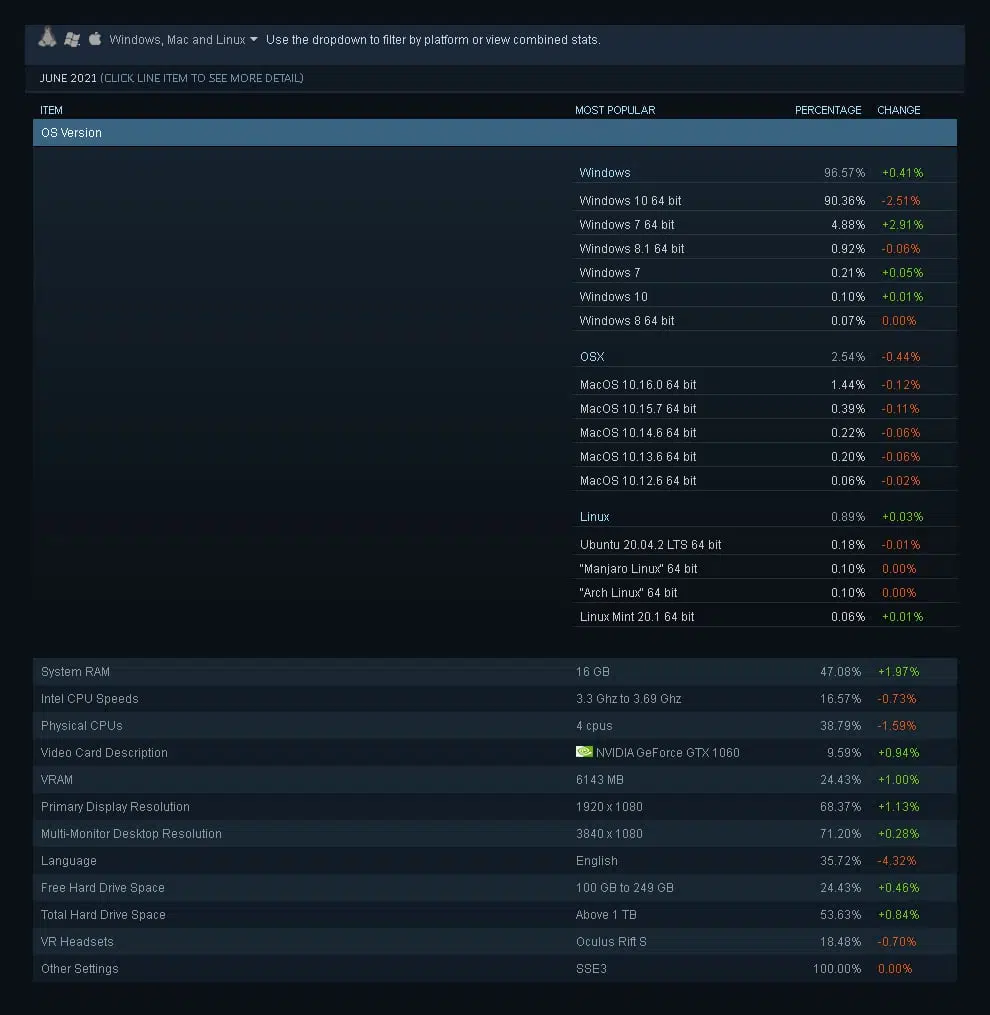Select the "Manjaro Linux" 64 bit entry
The width and height of the screenshot is (990, 1015).
tap(638, 568)
